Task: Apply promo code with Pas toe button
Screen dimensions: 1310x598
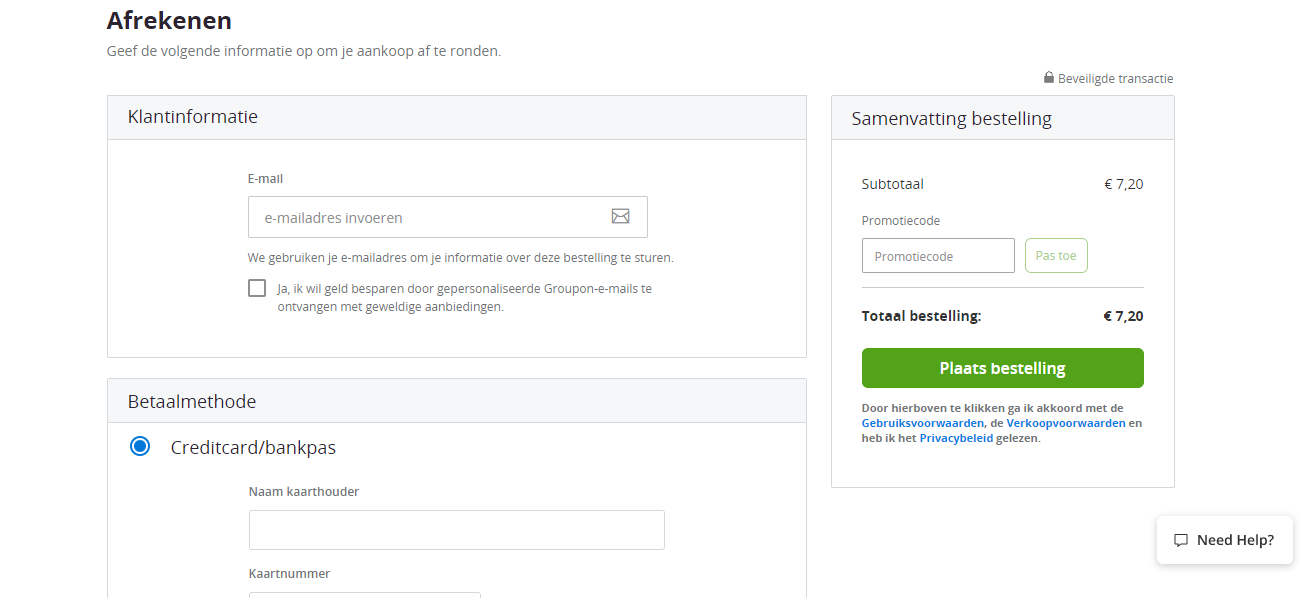Action: (1056, 256)
